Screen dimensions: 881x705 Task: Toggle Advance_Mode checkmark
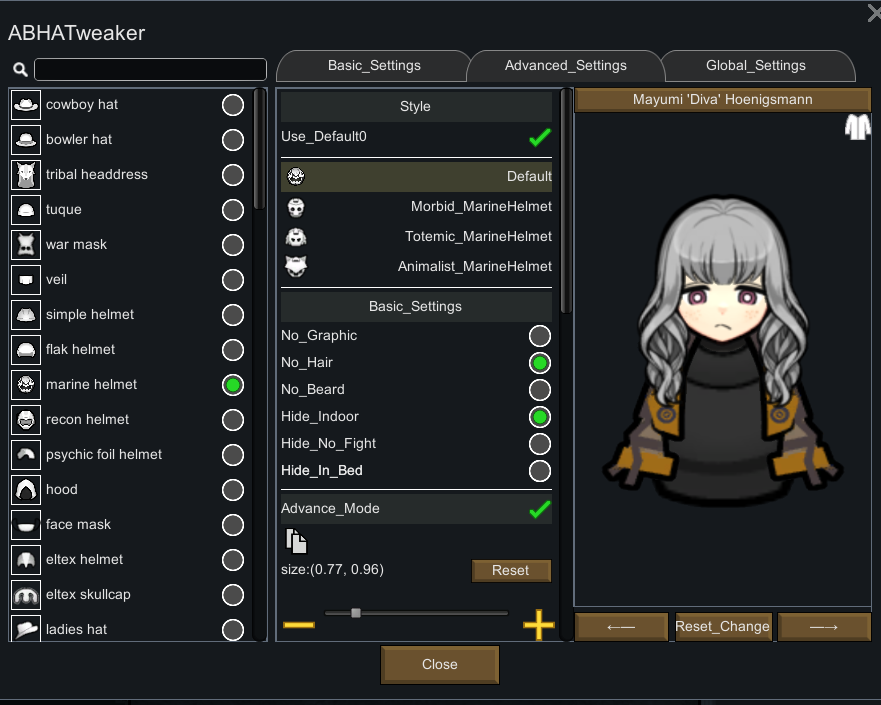click(x=540, y=509)
